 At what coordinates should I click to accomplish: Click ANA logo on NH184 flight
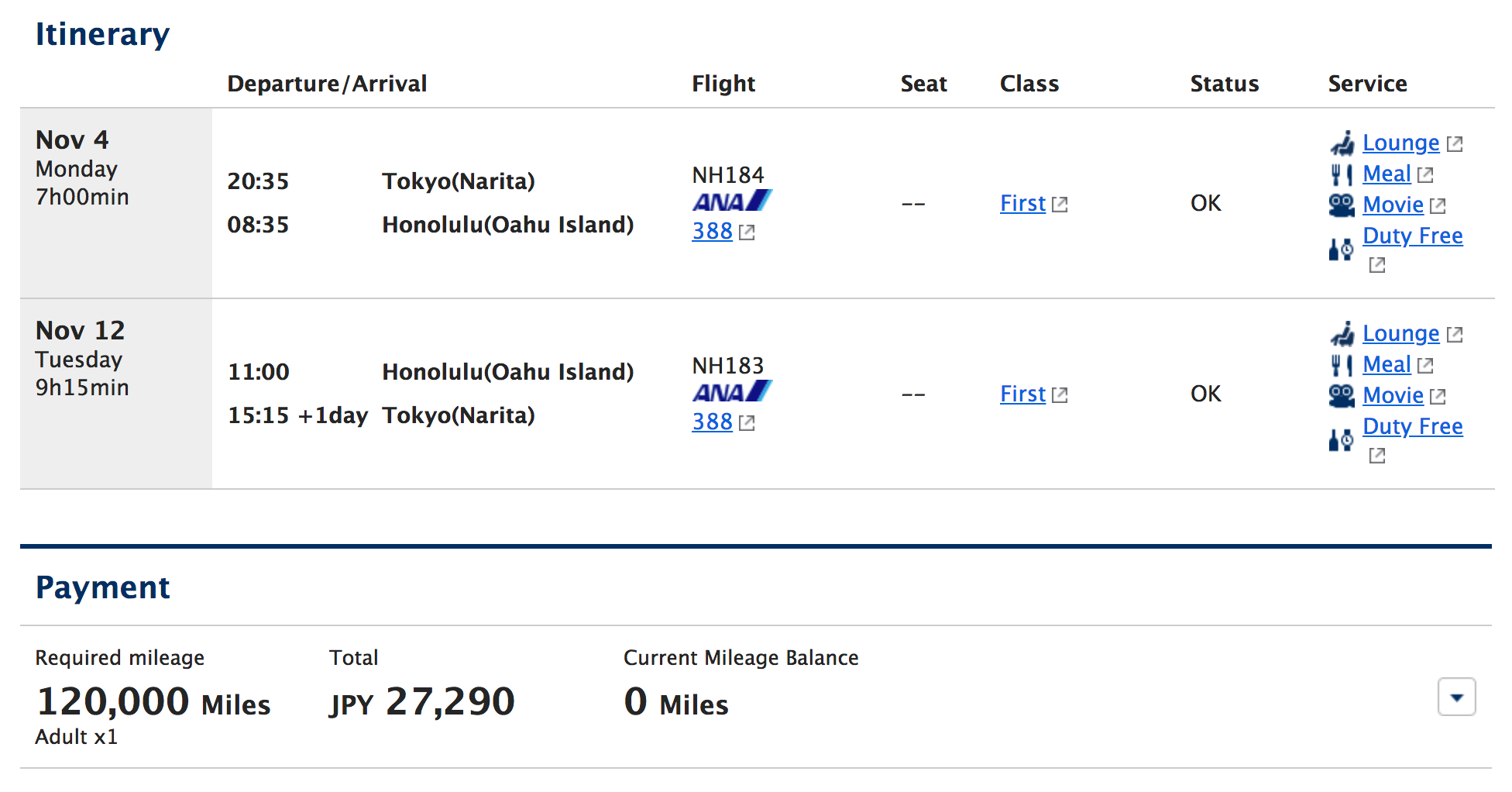[x=732, y=201]
